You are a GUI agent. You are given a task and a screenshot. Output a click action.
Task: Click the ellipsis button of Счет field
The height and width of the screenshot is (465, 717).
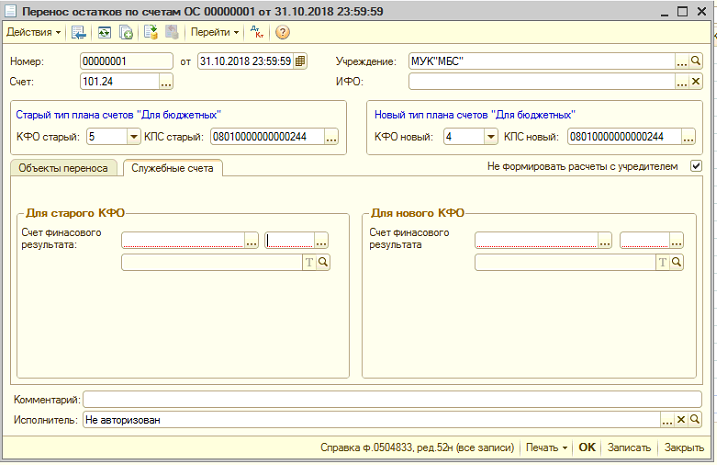[166, 82]
